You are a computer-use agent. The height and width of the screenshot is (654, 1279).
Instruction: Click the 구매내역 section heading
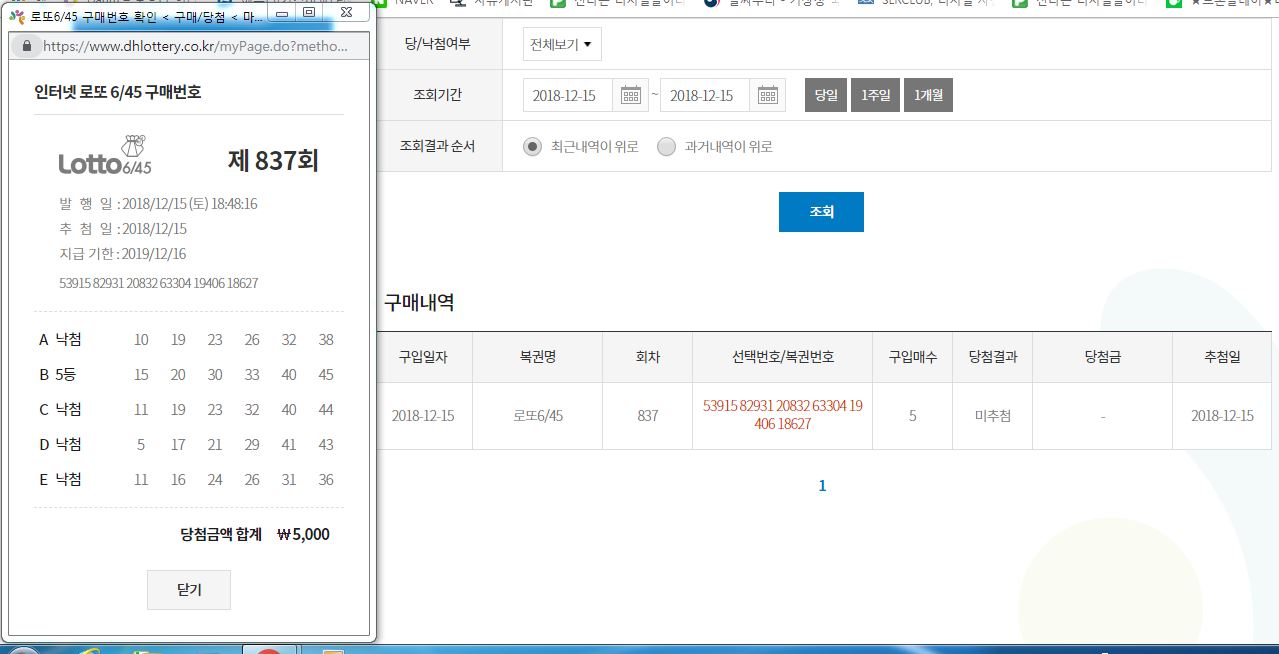[419, 303]
